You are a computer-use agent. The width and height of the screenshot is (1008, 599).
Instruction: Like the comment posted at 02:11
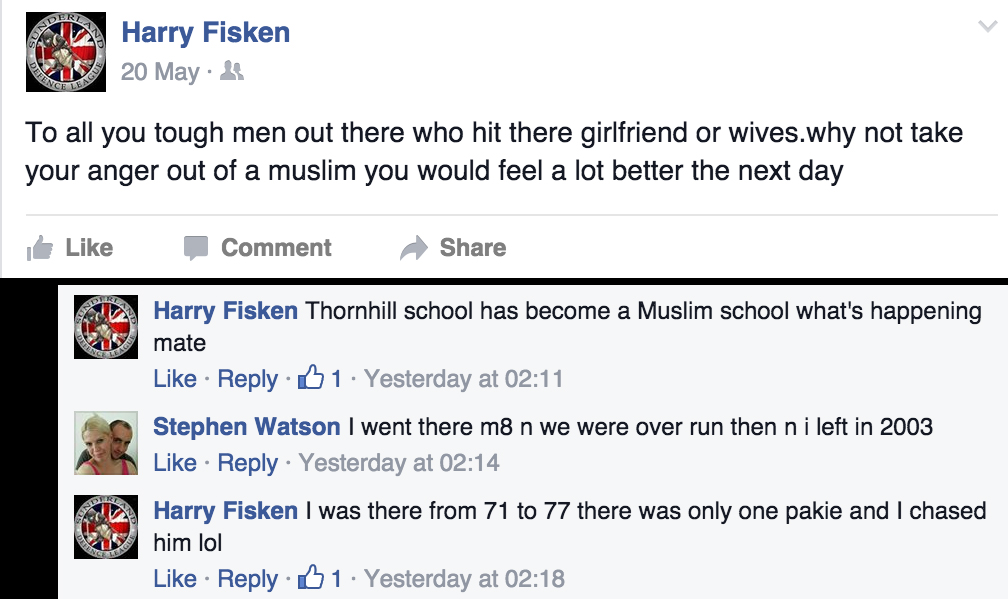click(174, 379)
